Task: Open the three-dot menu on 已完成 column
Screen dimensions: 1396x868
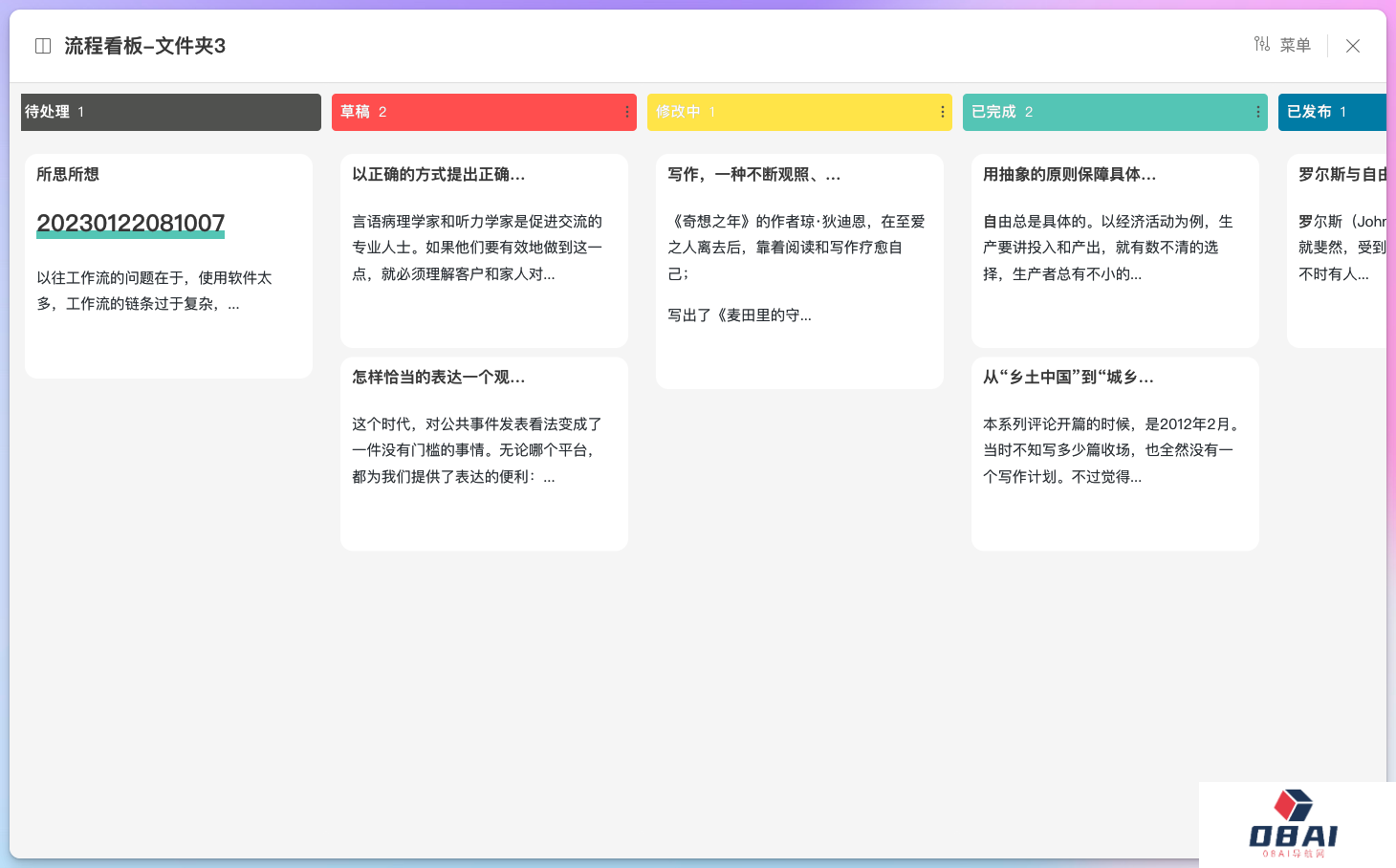Action: (1257, 112)
